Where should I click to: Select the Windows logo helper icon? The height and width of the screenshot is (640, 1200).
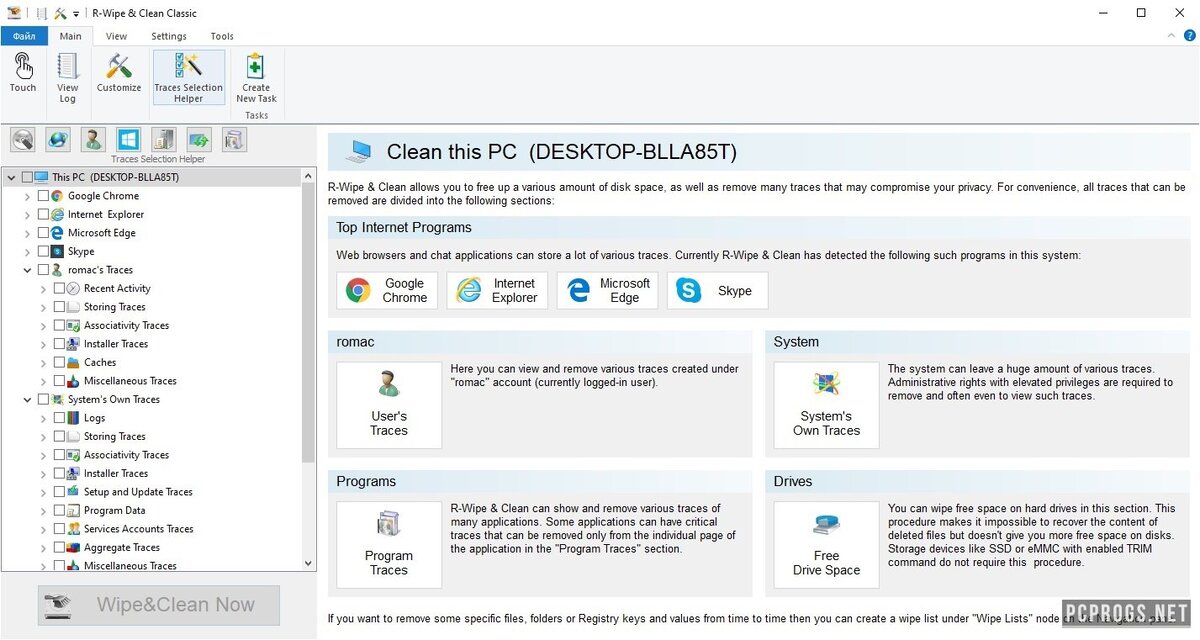[128, 139]
